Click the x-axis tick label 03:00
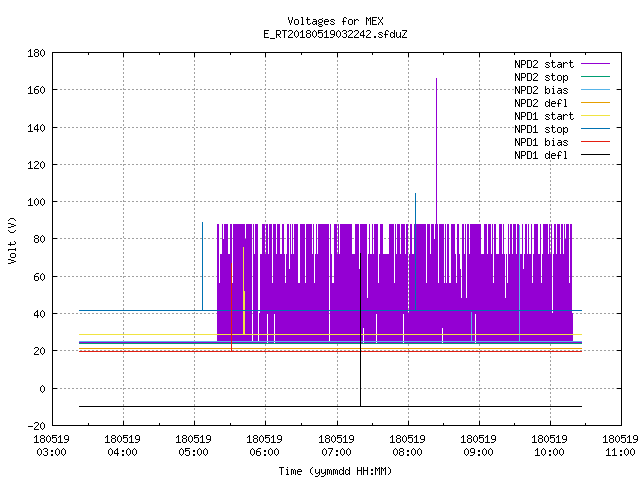Screen dimensions: 640x480 point(52,452)
